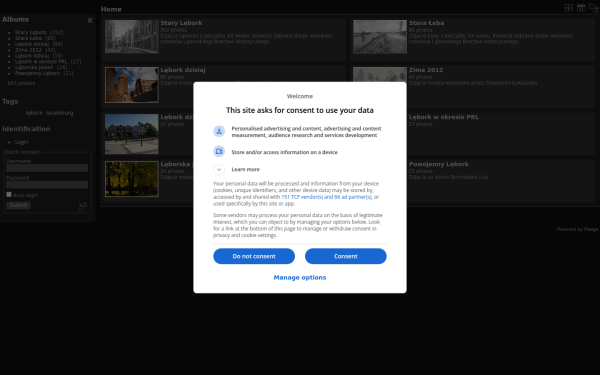Click the rightmost camera and calendar icon in the header
The image size is (600, 375).
593,8
